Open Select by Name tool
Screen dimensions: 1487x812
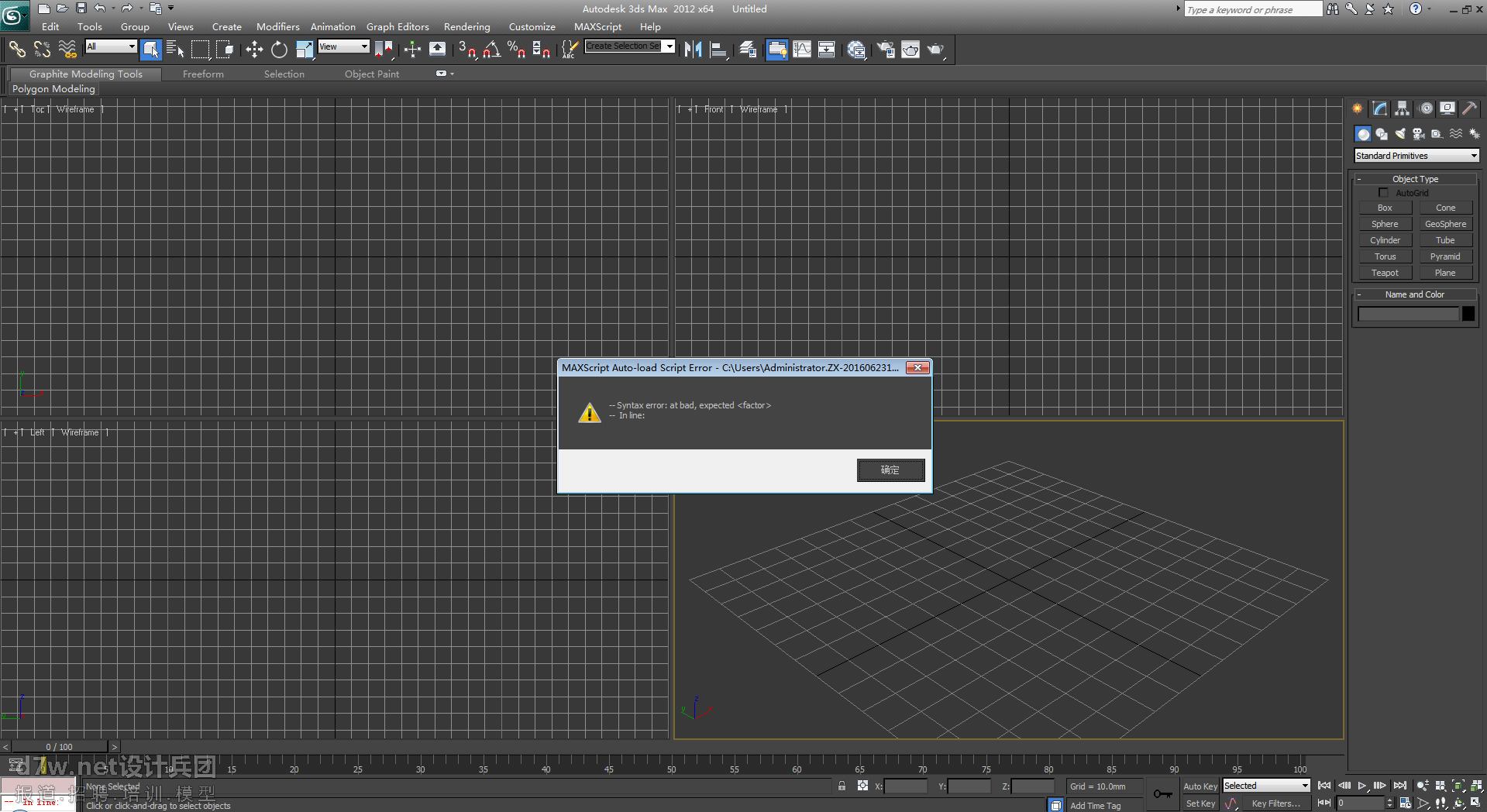[x=175, y=50]
